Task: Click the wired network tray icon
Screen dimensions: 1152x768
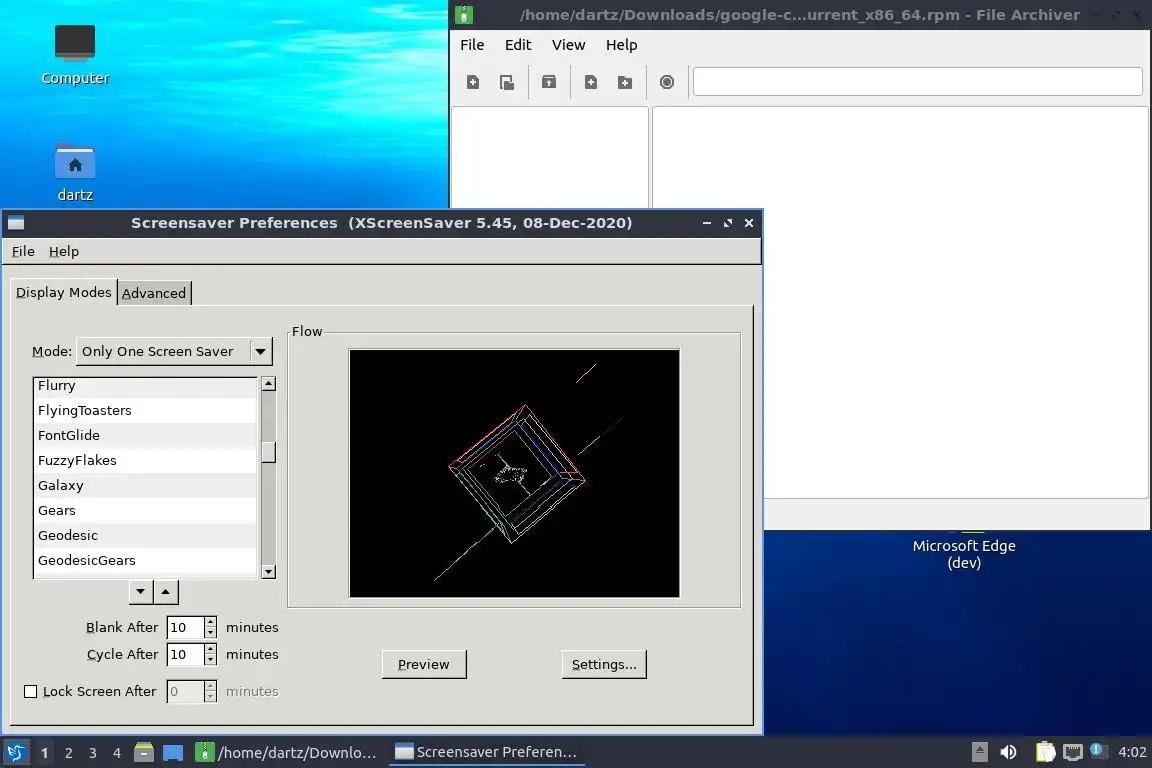Action: pyautogui.click(x=1073, y=752)
